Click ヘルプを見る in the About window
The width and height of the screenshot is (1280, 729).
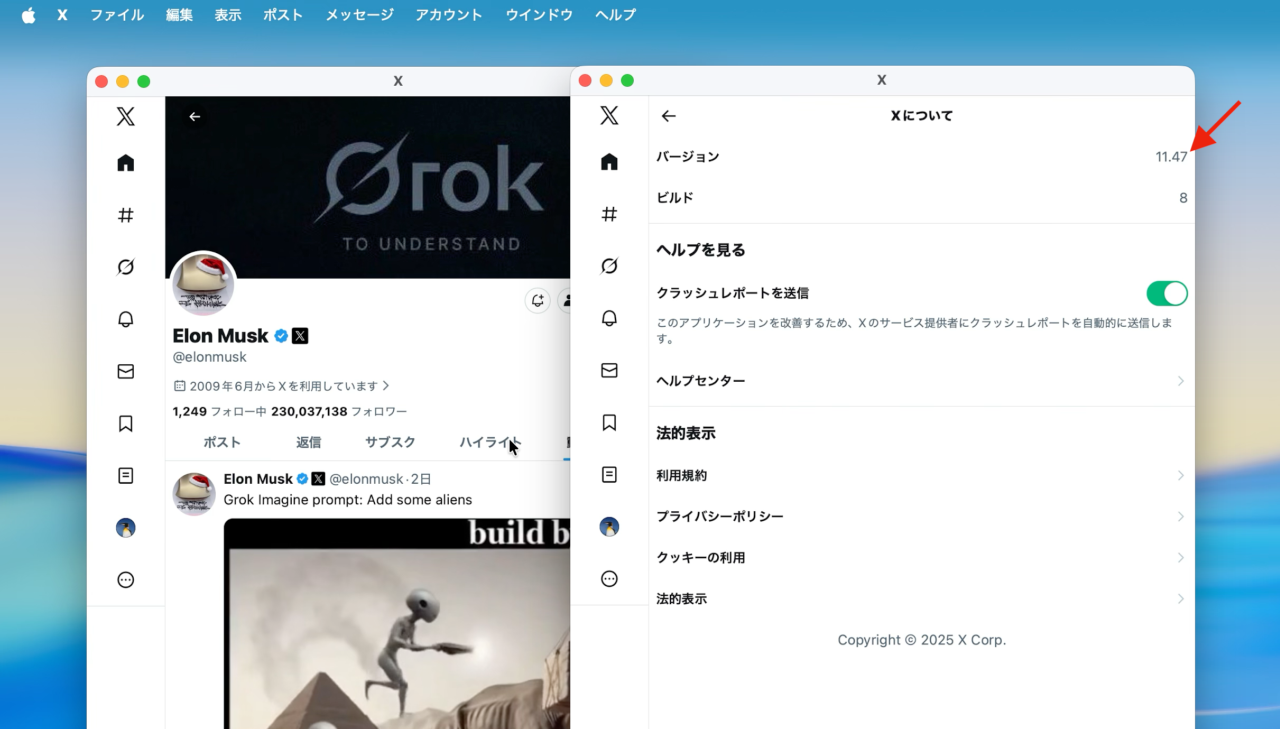pyautogui.click(x=699, y=249)
